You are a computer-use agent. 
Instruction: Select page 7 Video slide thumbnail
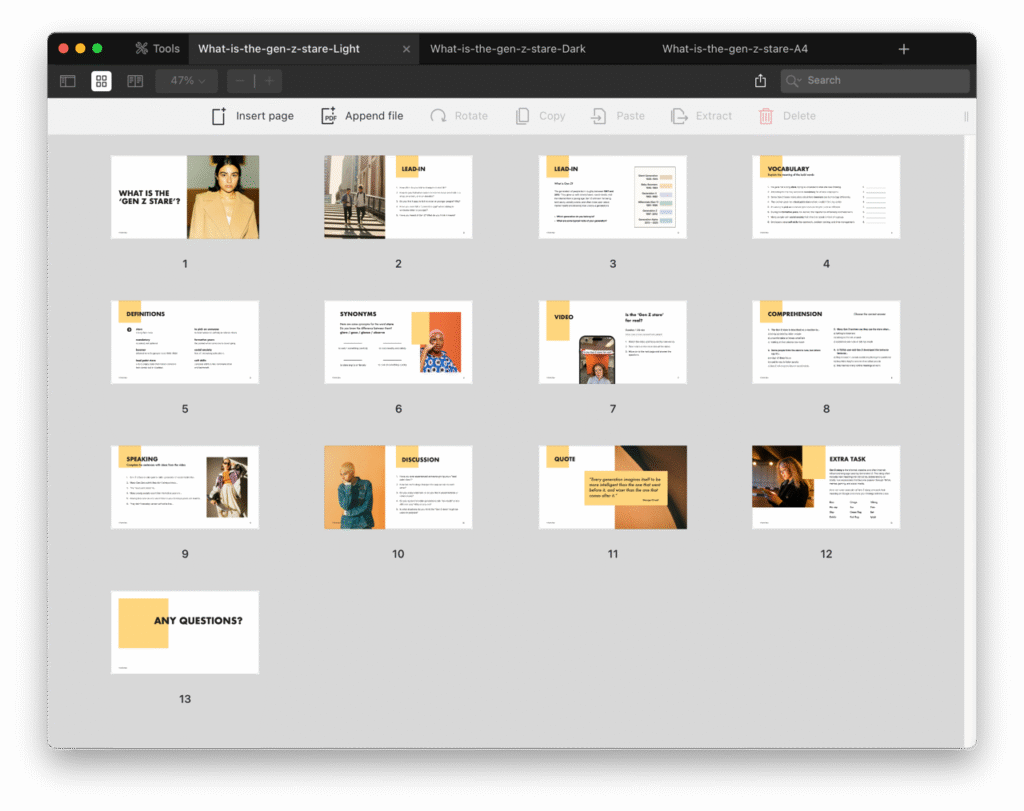[x=612, y=342]
